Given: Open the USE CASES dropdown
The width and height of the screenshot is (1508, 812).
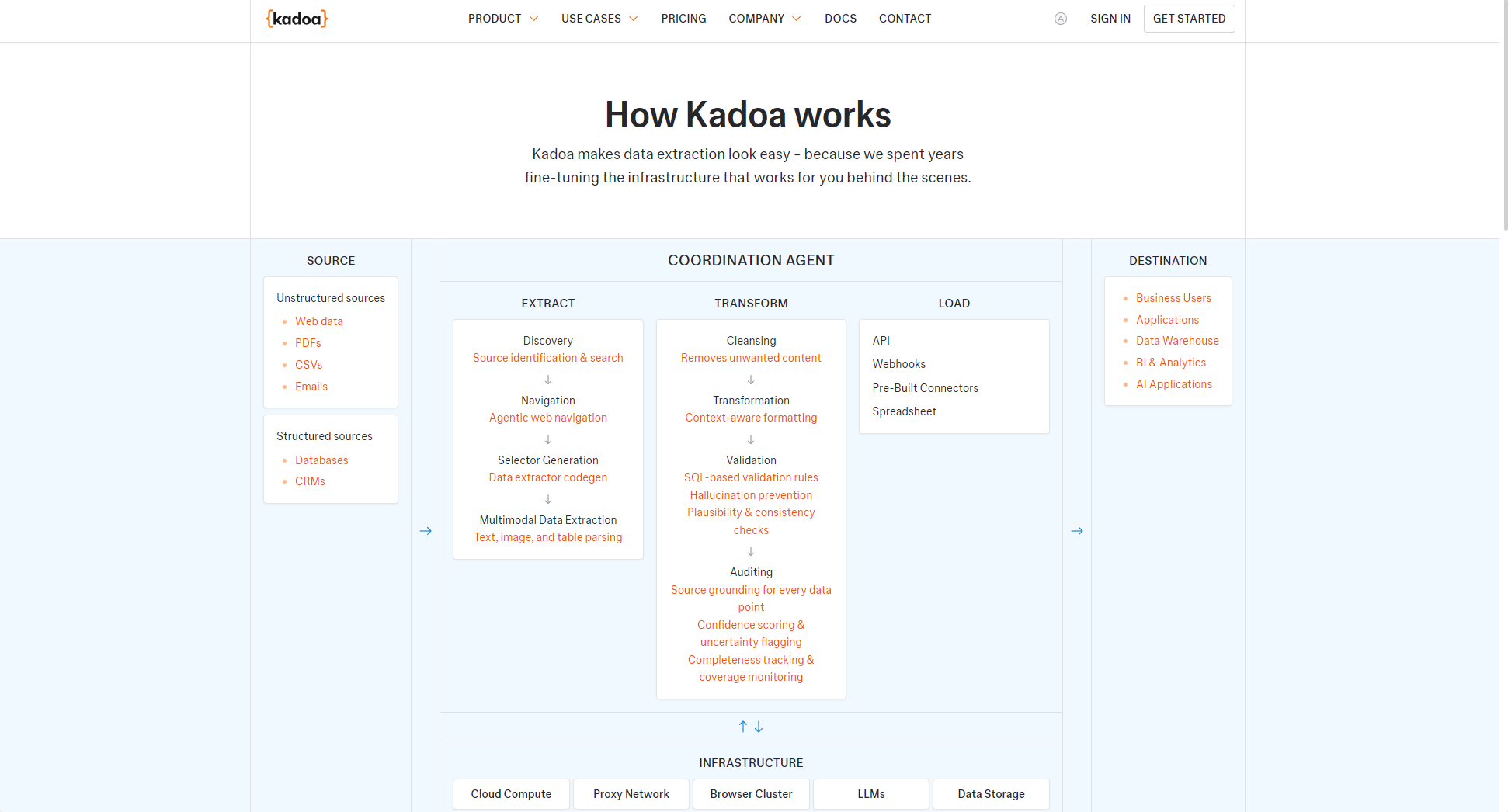Looking at the screenshot, I should pos(598,18).
